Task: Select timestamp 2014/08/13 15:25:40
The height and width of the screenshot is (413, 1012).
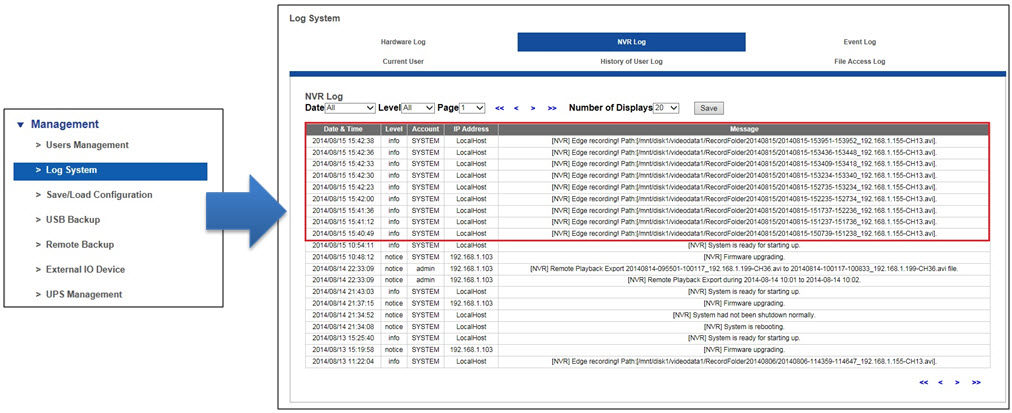Action: (x=343, y=338)
